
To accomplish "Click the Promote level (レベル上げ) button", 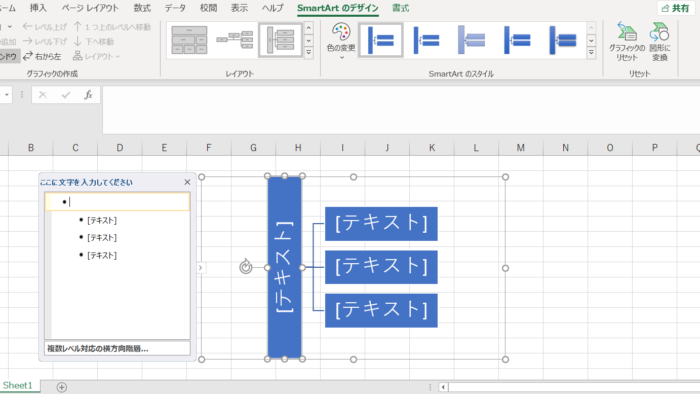I will point(45,27).
